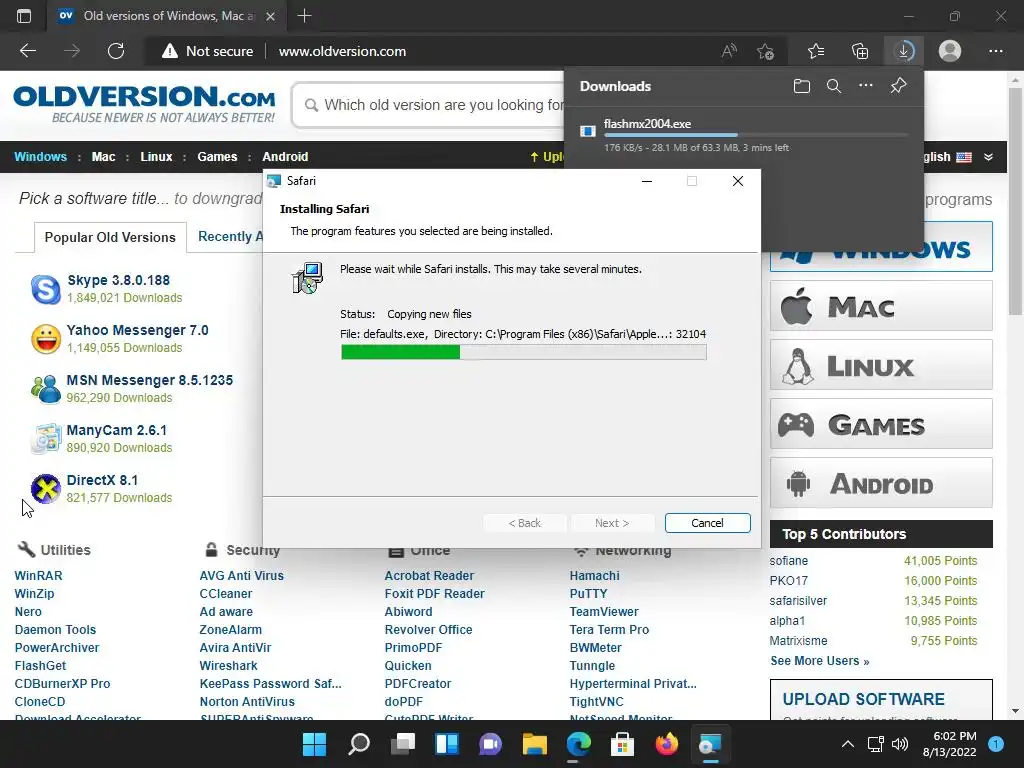
Task: Click the address bar URL
Action: [x=342, y=51]
